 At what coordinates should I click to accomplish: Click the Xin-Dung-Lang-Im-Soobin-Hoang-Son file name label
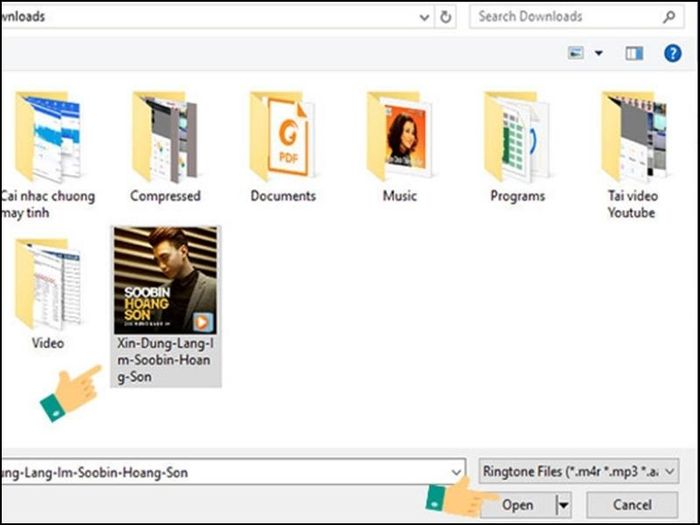click(x=165, y=360)
